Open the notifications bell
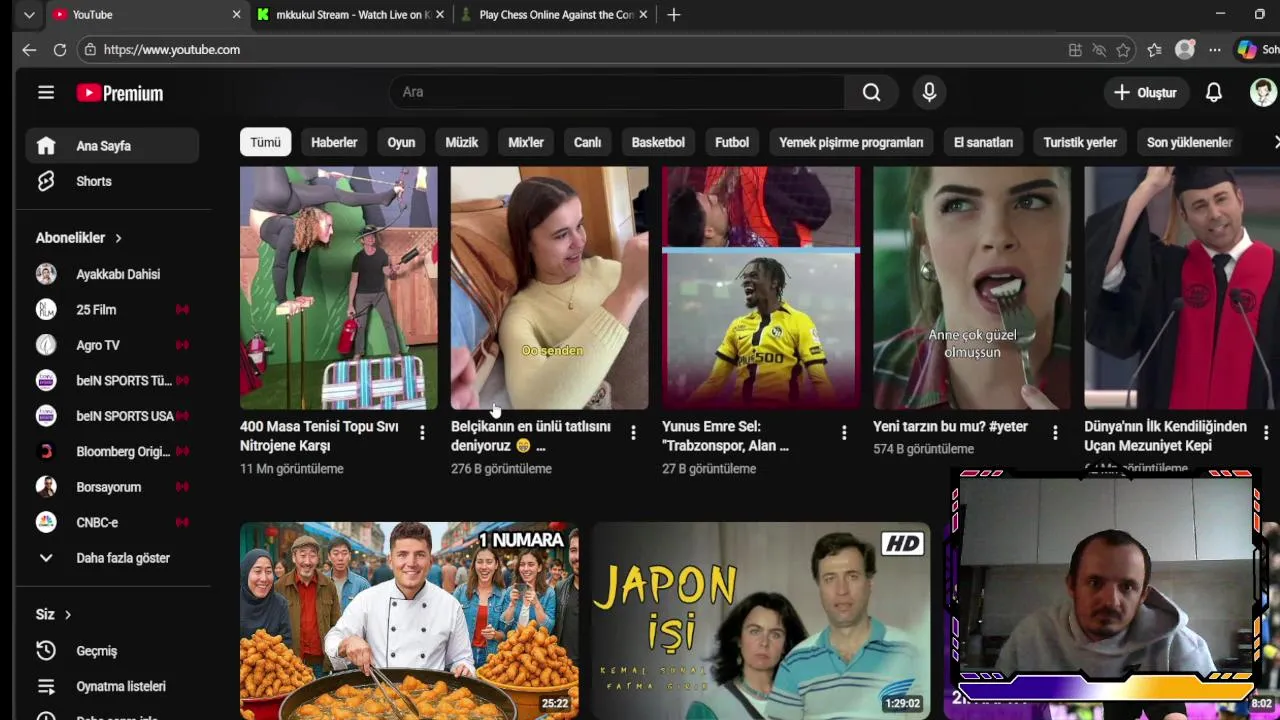Image resolution: width=1280 pixels, height=720 pixels. tap(1213, 92)
